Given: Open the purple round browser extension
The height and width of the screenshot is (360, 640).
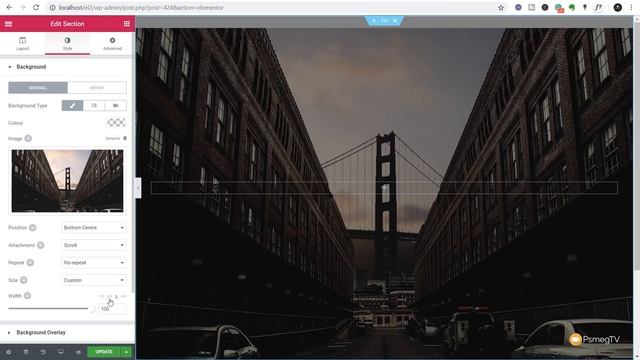Looking at the screenshot, I should (x=518, y=7).
